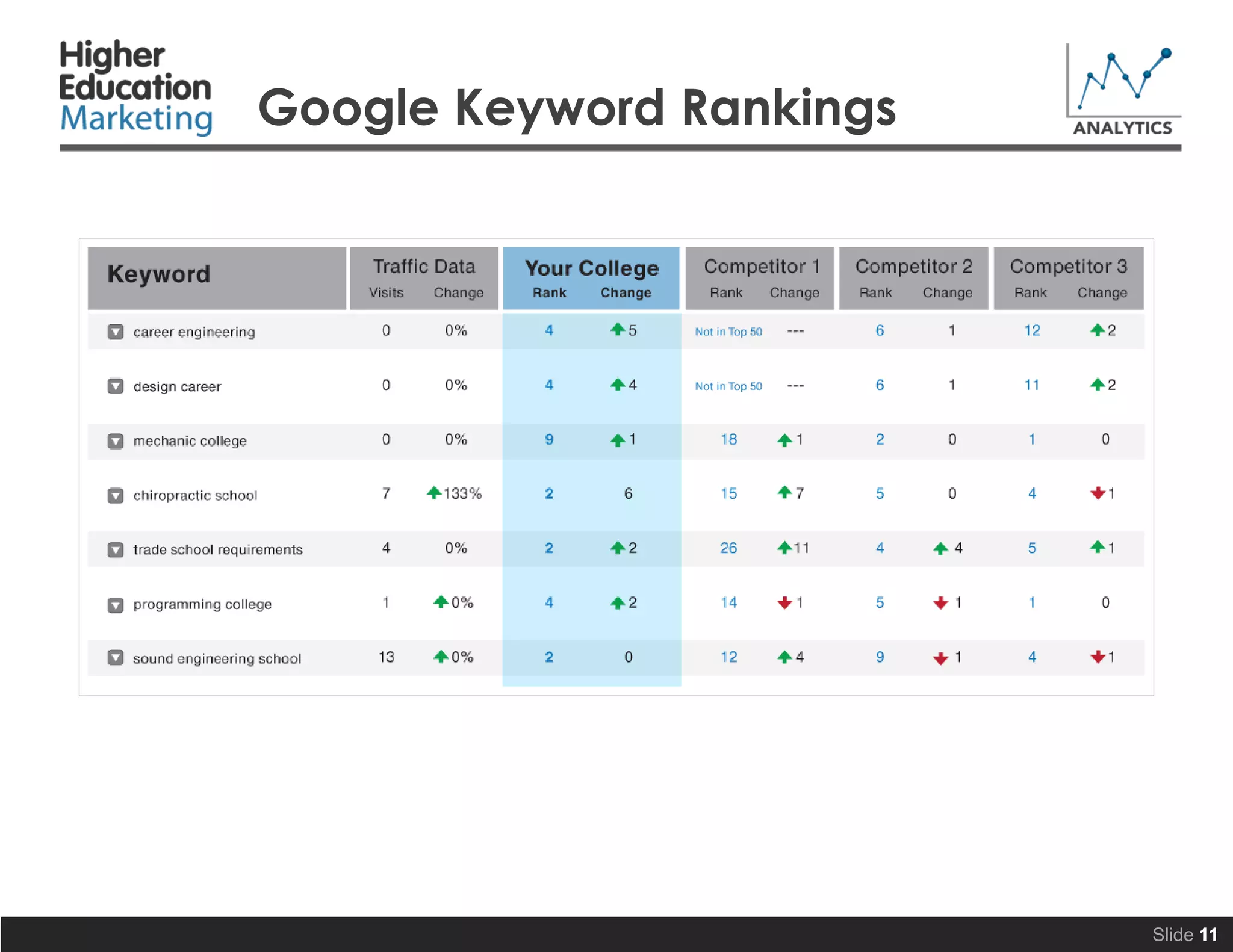Click Competitor 2 green arrow for trade school requirements
The image size is (1233, 952).
tap(941, 548)
